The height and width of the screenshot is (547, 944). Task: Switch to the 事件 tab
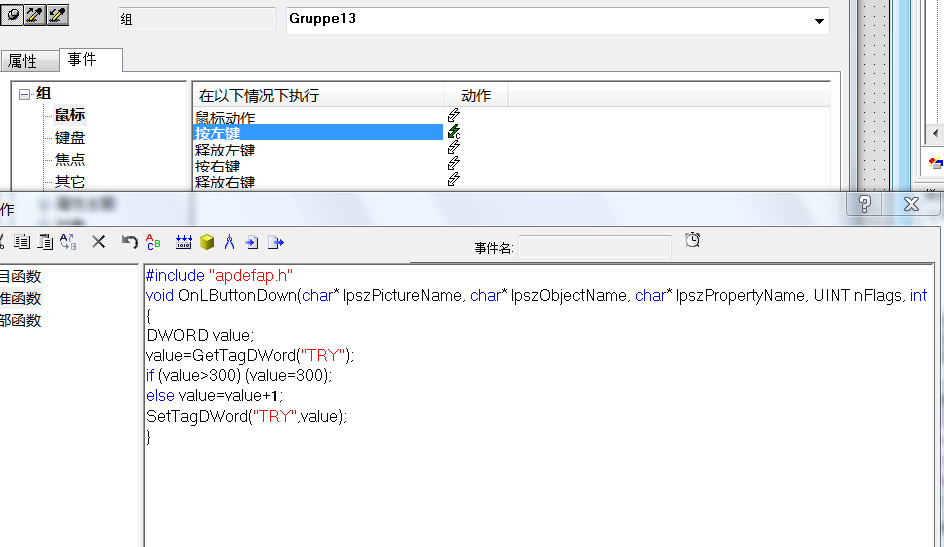point(83,60)
